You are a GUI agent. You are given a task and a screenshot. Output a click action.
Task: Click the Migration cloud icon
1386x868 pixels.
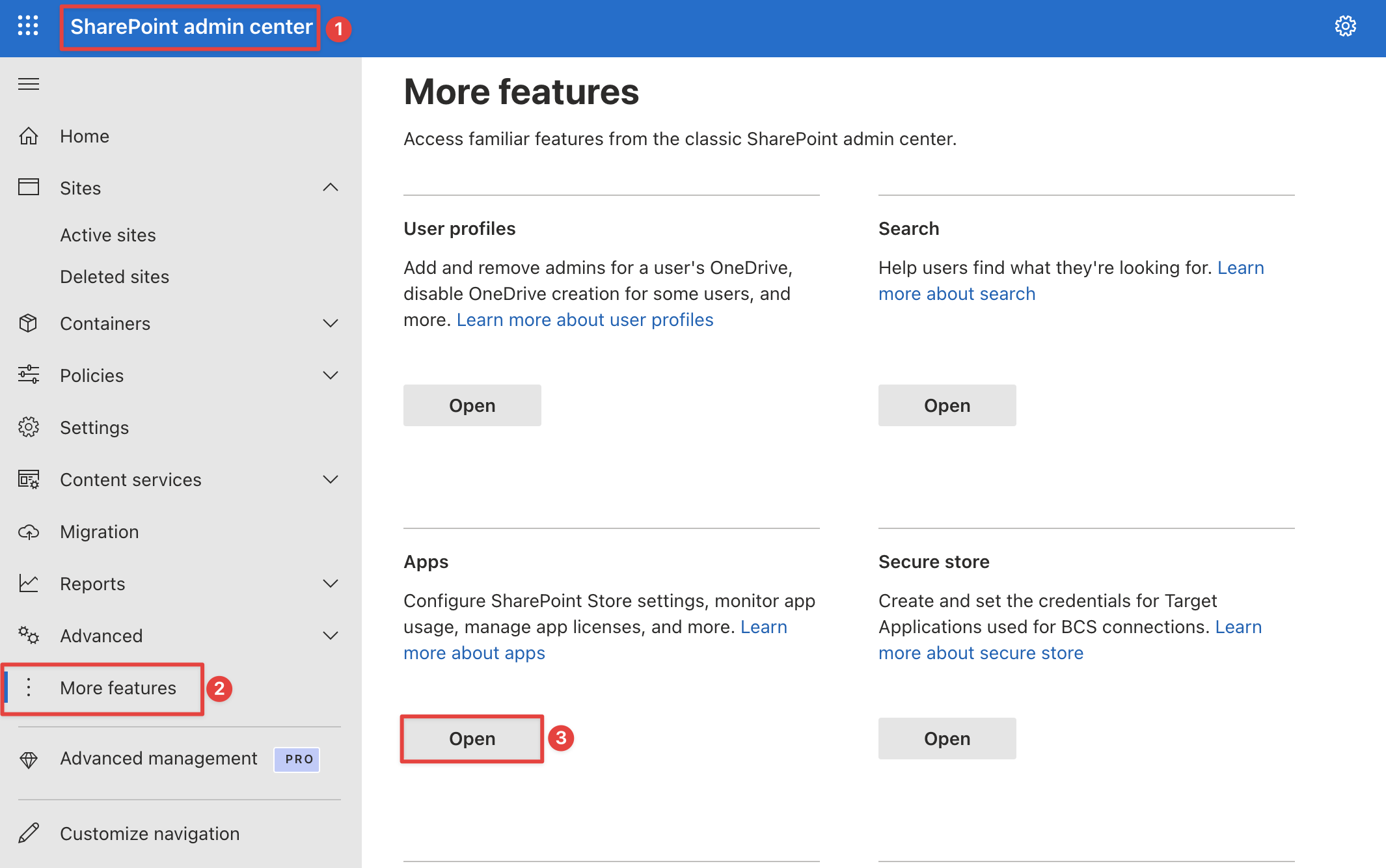[x=29, y=532]
